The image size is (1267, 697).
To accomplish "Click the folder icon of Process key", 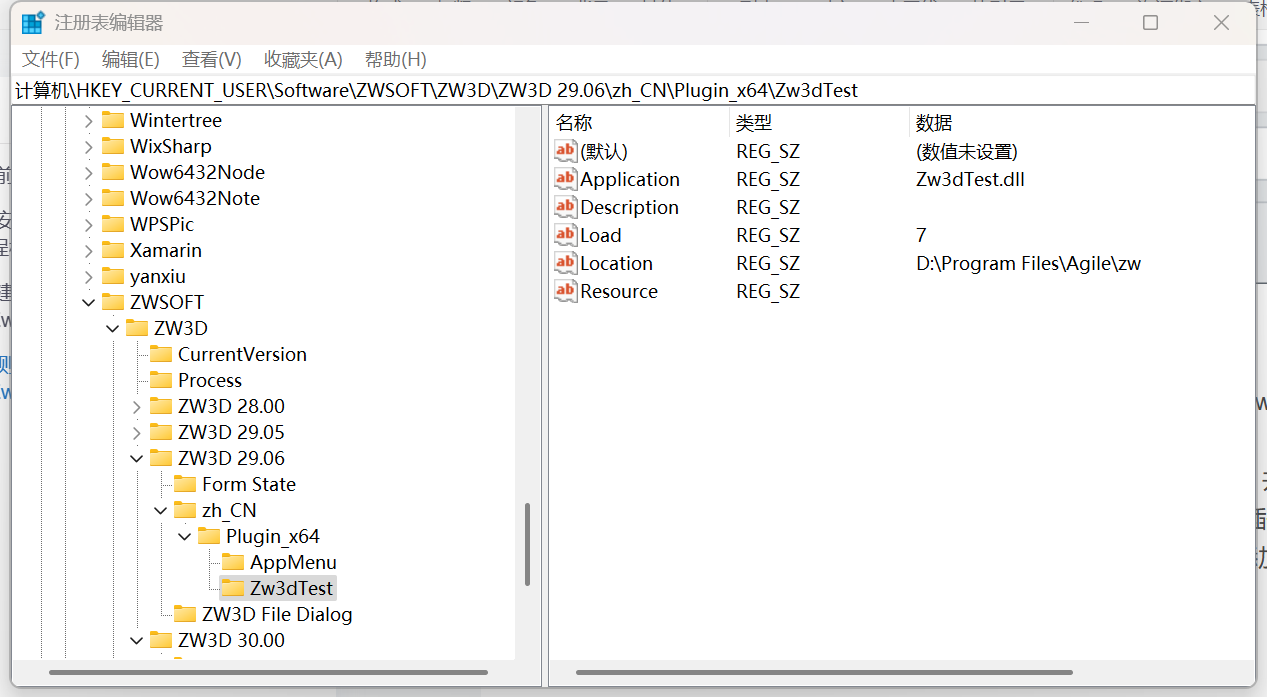I will pos(161,380).
